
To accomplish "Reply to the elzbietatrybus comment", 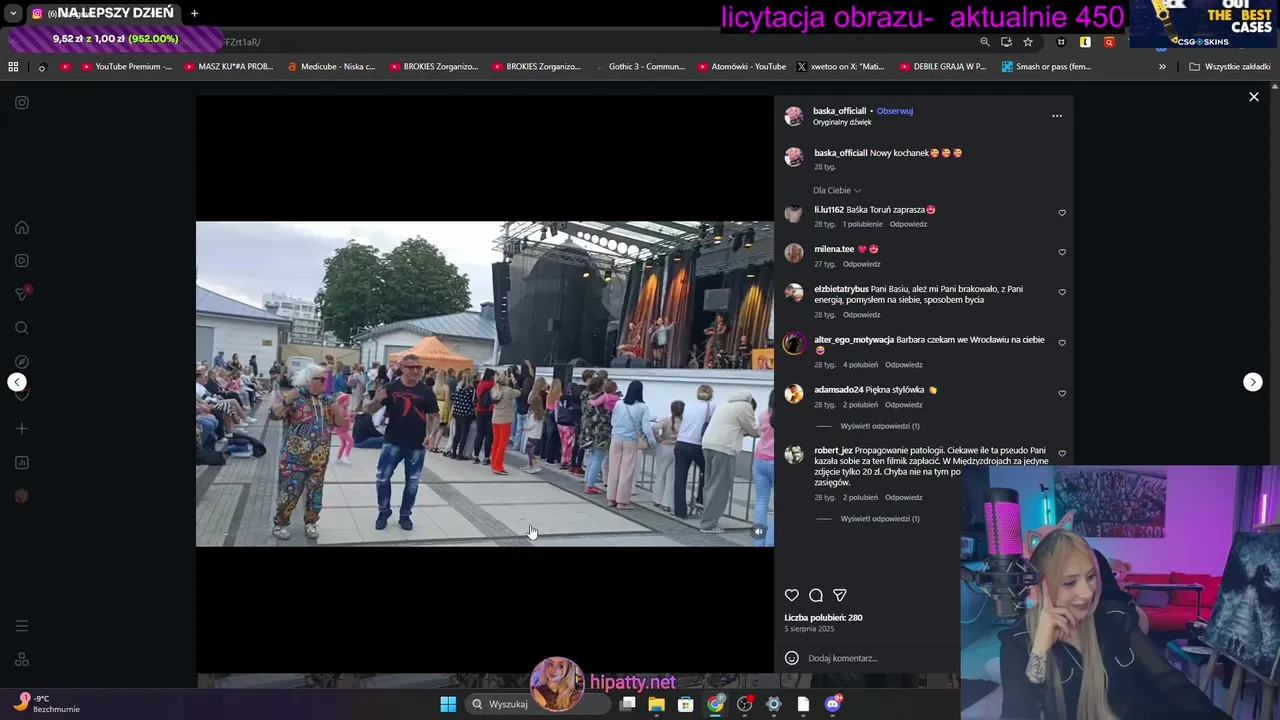I will [861, 315].
